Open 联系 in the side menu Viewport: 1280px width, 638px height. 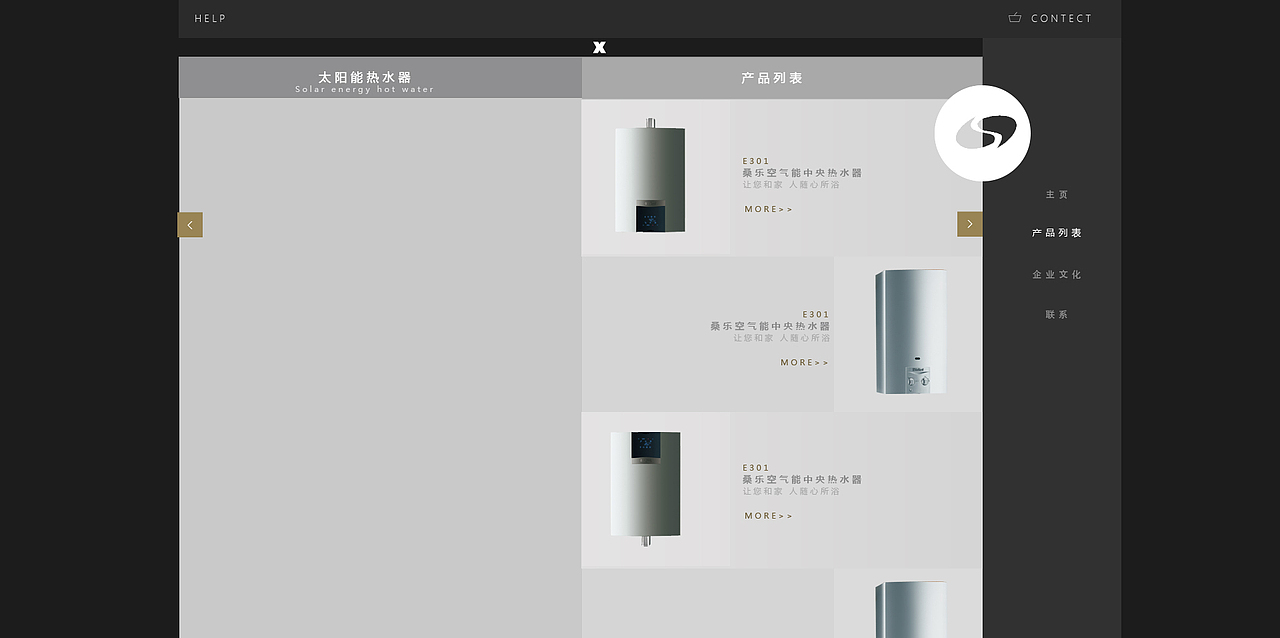tap(1057, 314)
